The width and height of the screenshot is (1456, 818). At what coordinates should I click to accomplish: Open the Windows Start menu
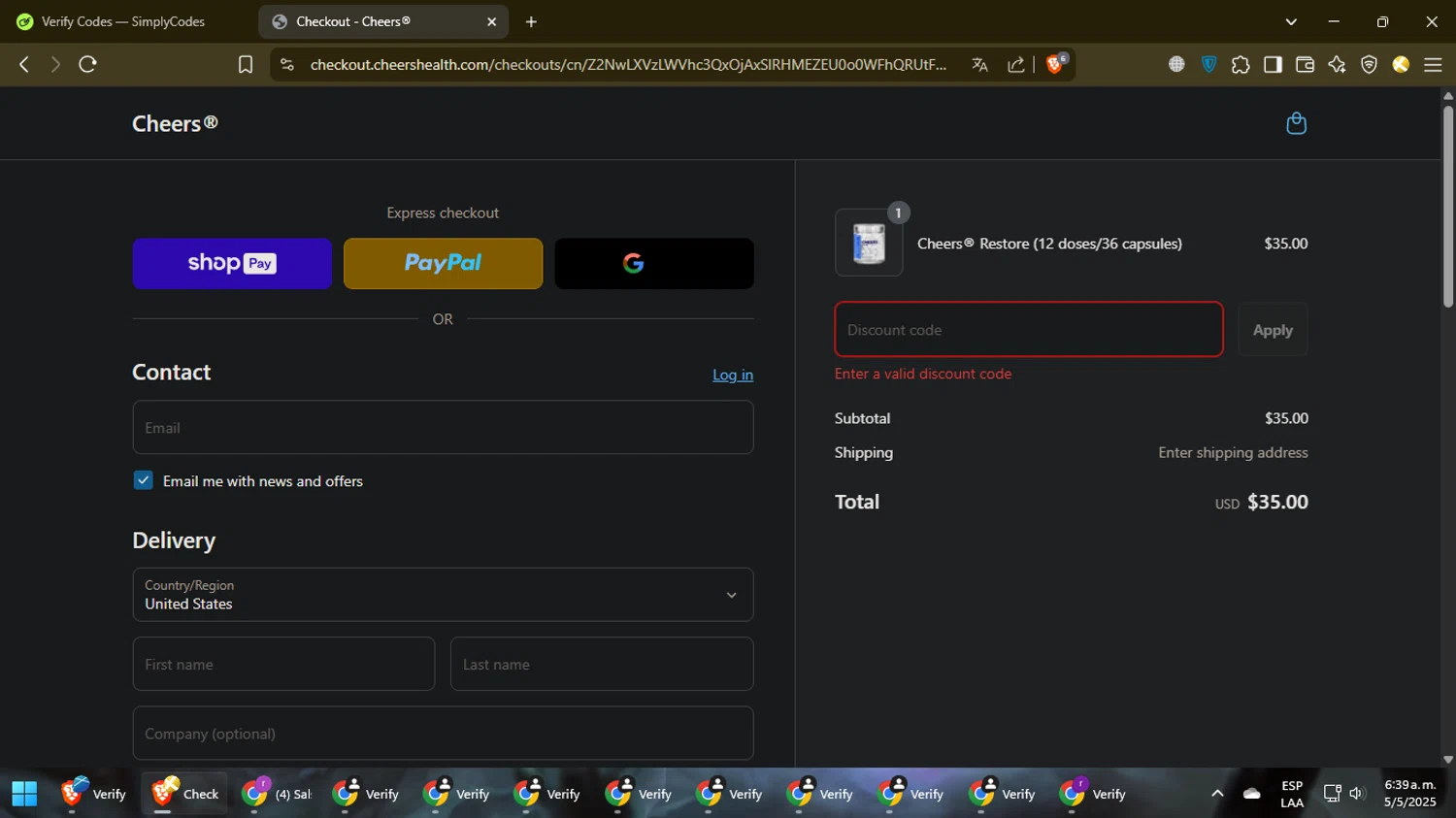(x=24, y=794)
